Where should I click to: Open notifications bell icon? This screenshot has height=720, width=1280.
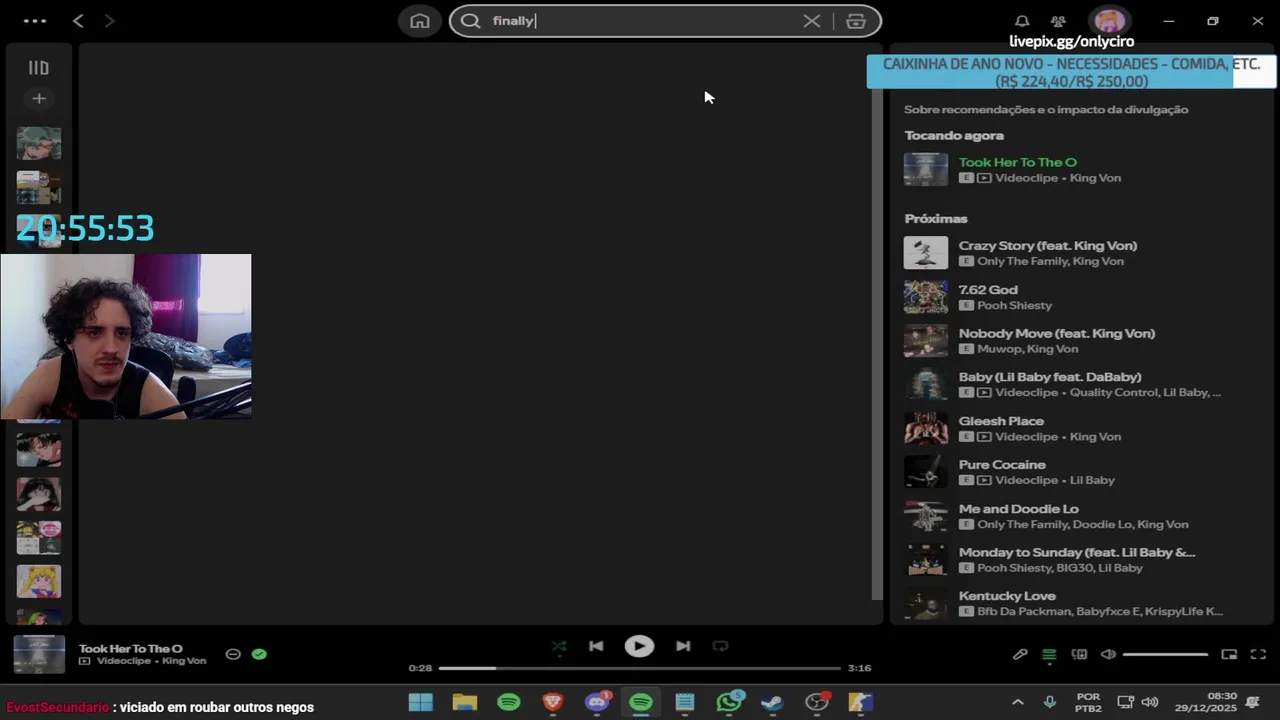(1022, 21)
